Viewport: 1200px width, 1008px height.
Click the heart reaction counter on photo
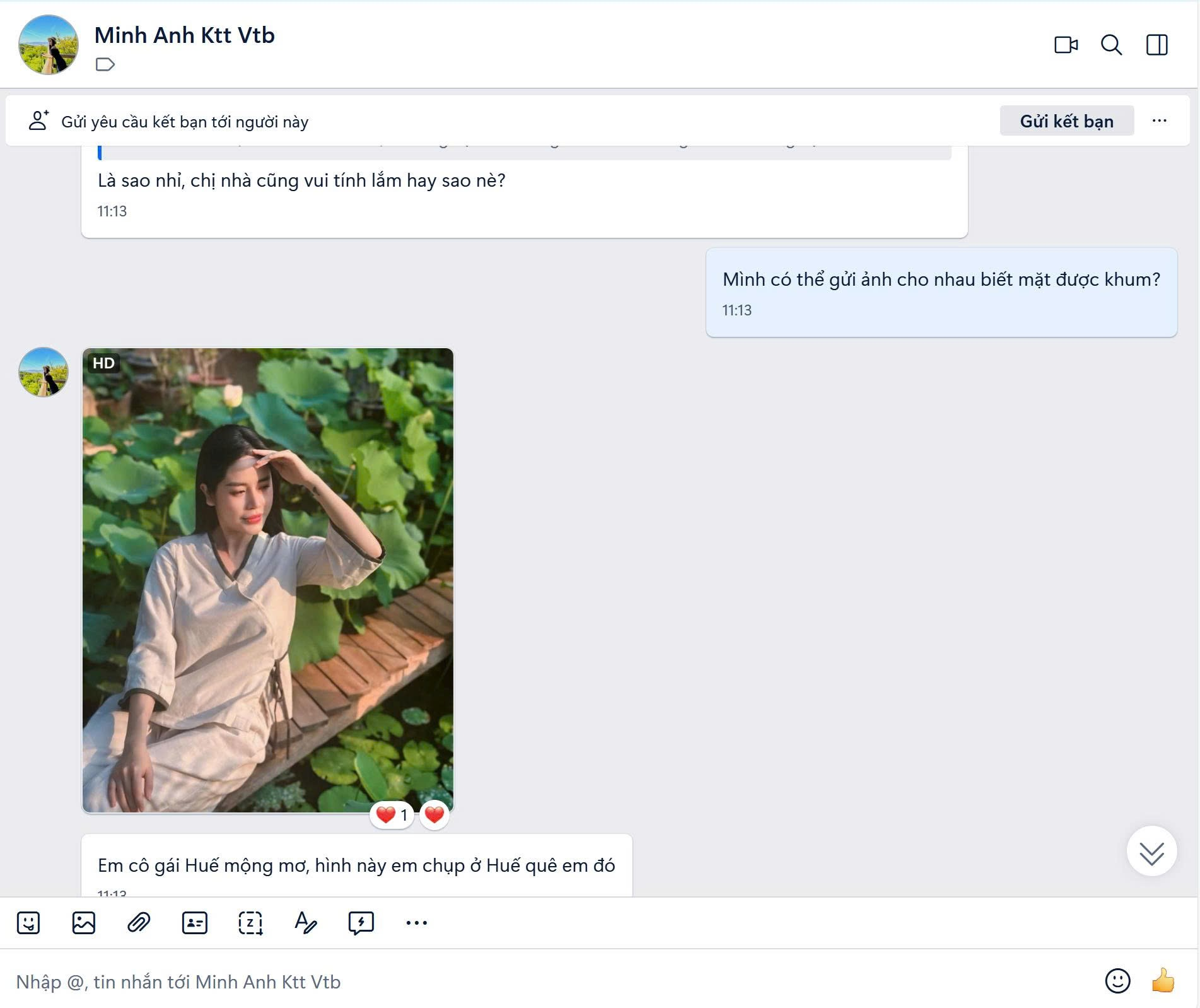392,815
